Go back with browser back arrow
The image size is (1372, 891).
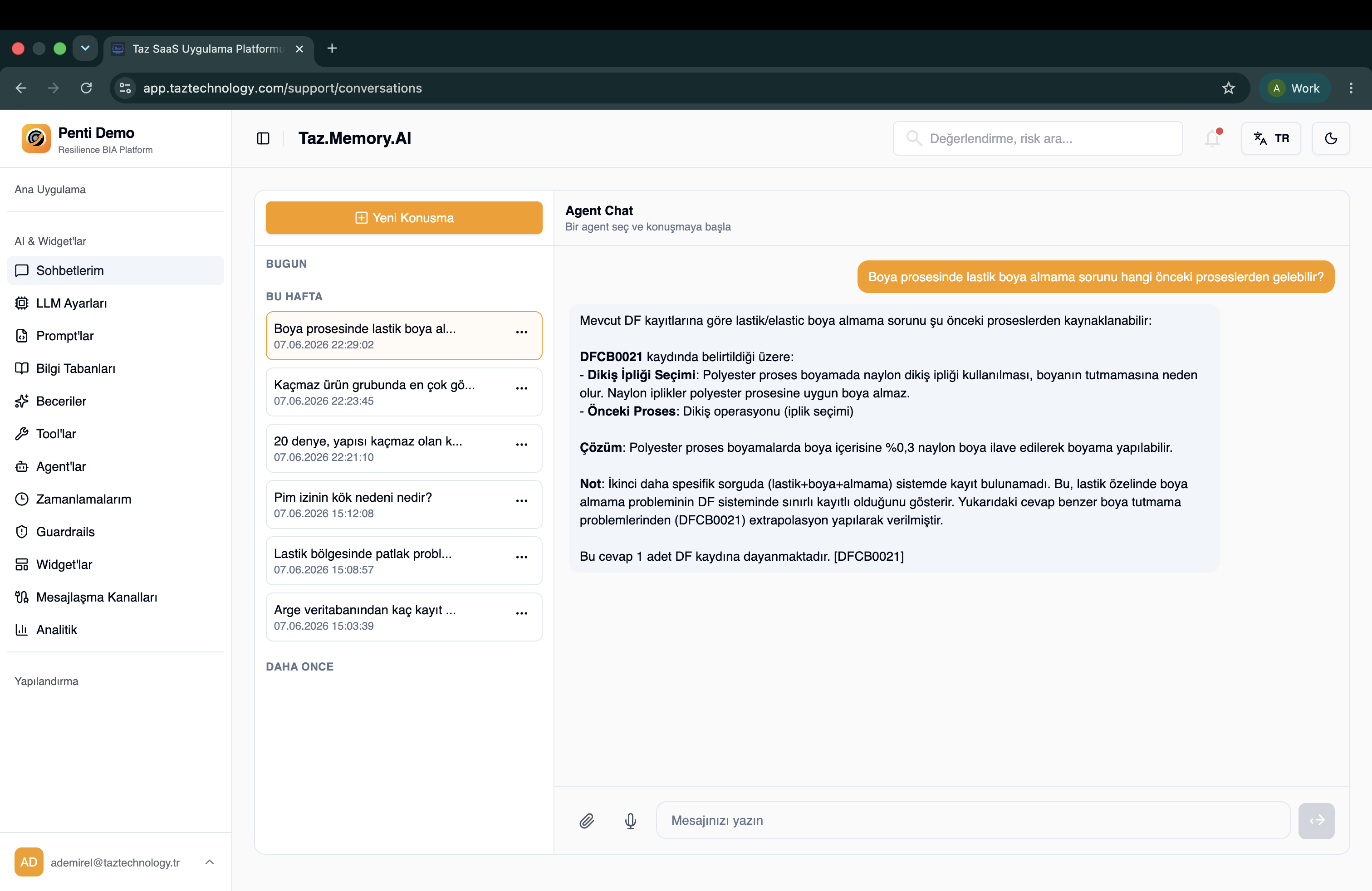[21, 88]
